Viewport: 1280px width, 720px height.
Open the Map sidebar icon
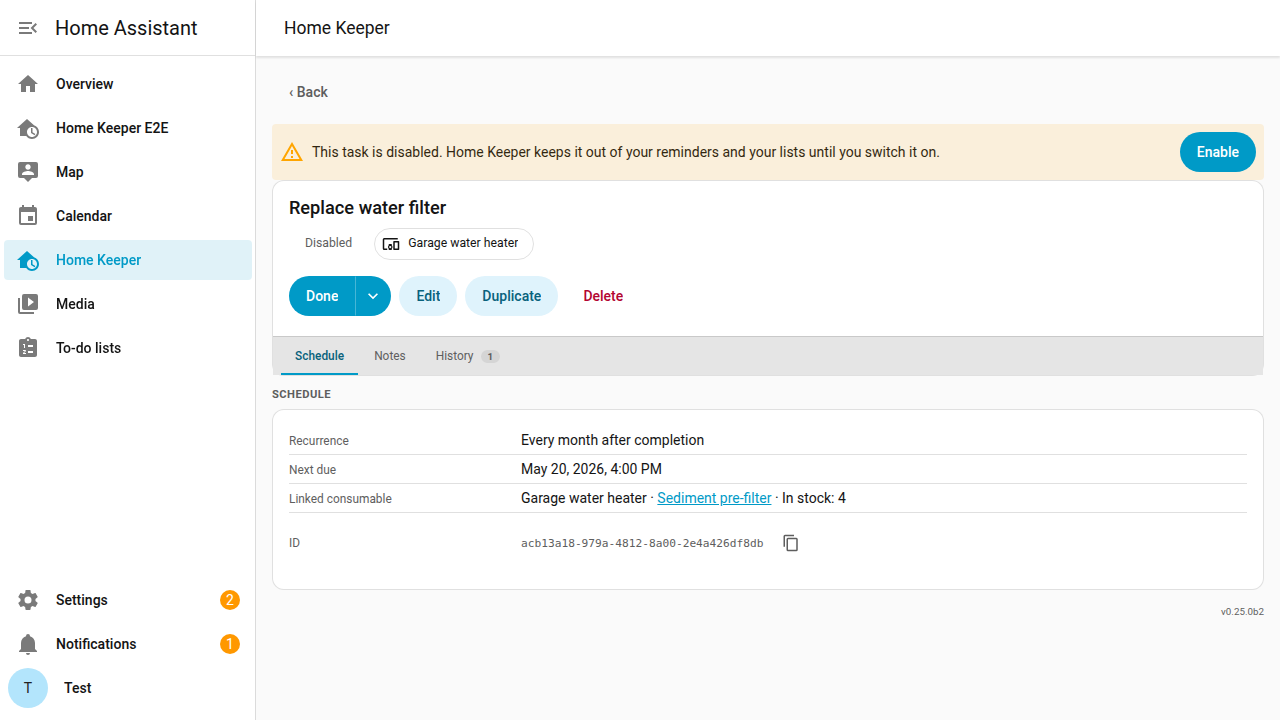[x=28, y=172]
